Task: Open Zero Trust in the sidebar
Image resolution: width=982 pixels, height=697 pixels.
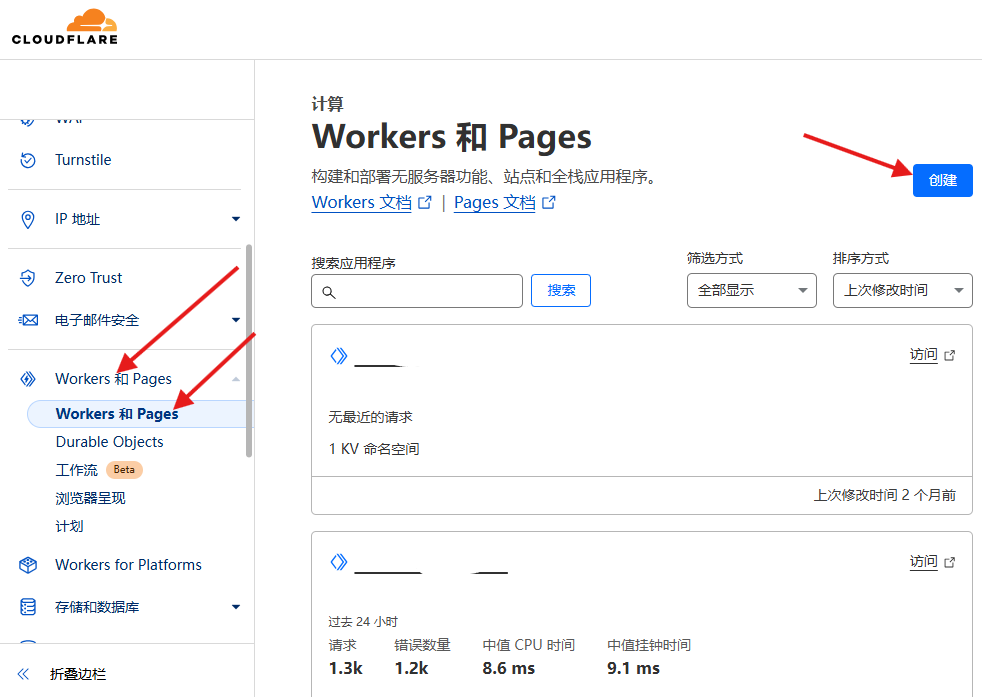Action: (x=88, y=278)
